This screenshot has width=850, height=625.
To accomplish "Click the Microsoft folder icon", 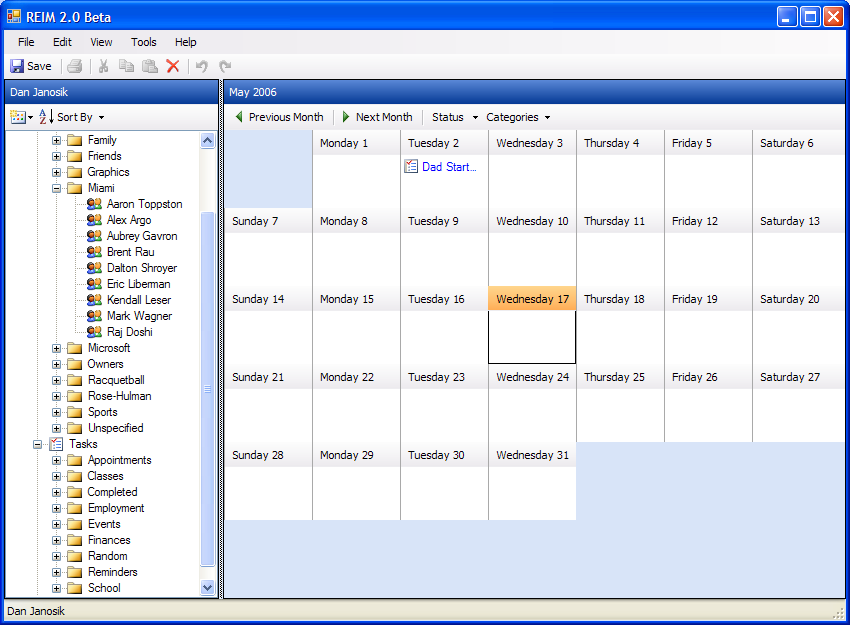I will 74,348.
